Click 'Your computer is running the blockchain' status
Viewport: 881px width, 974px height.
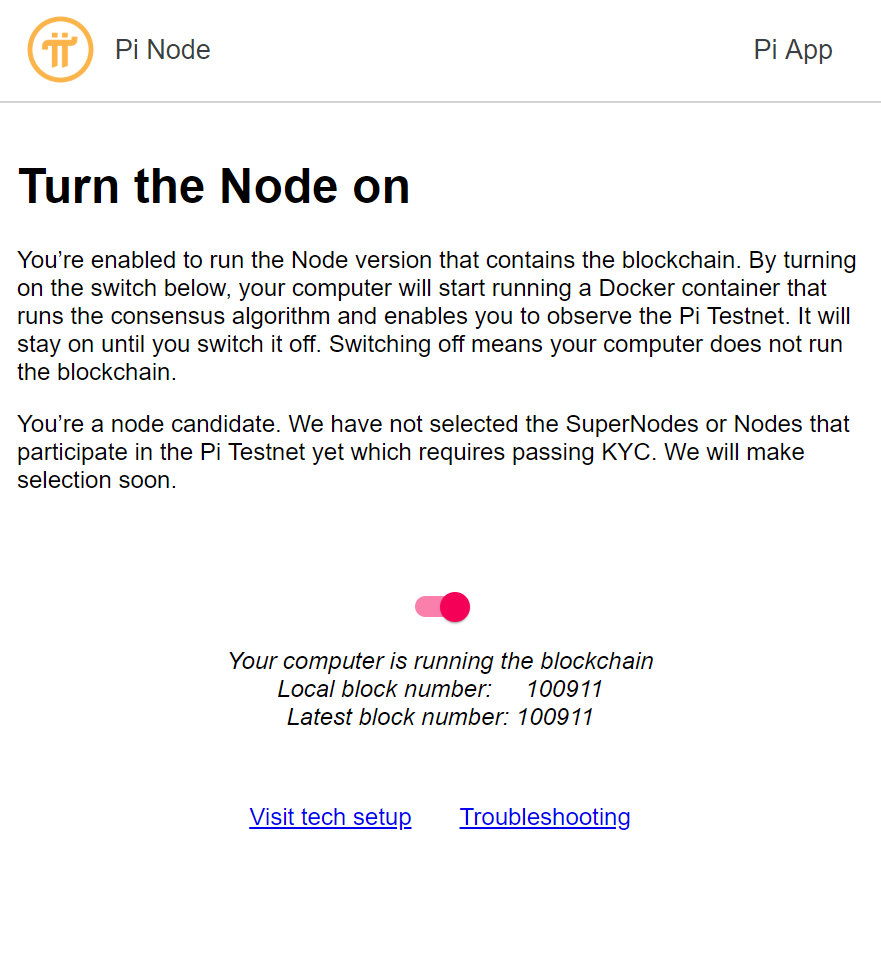click(440, 661)
